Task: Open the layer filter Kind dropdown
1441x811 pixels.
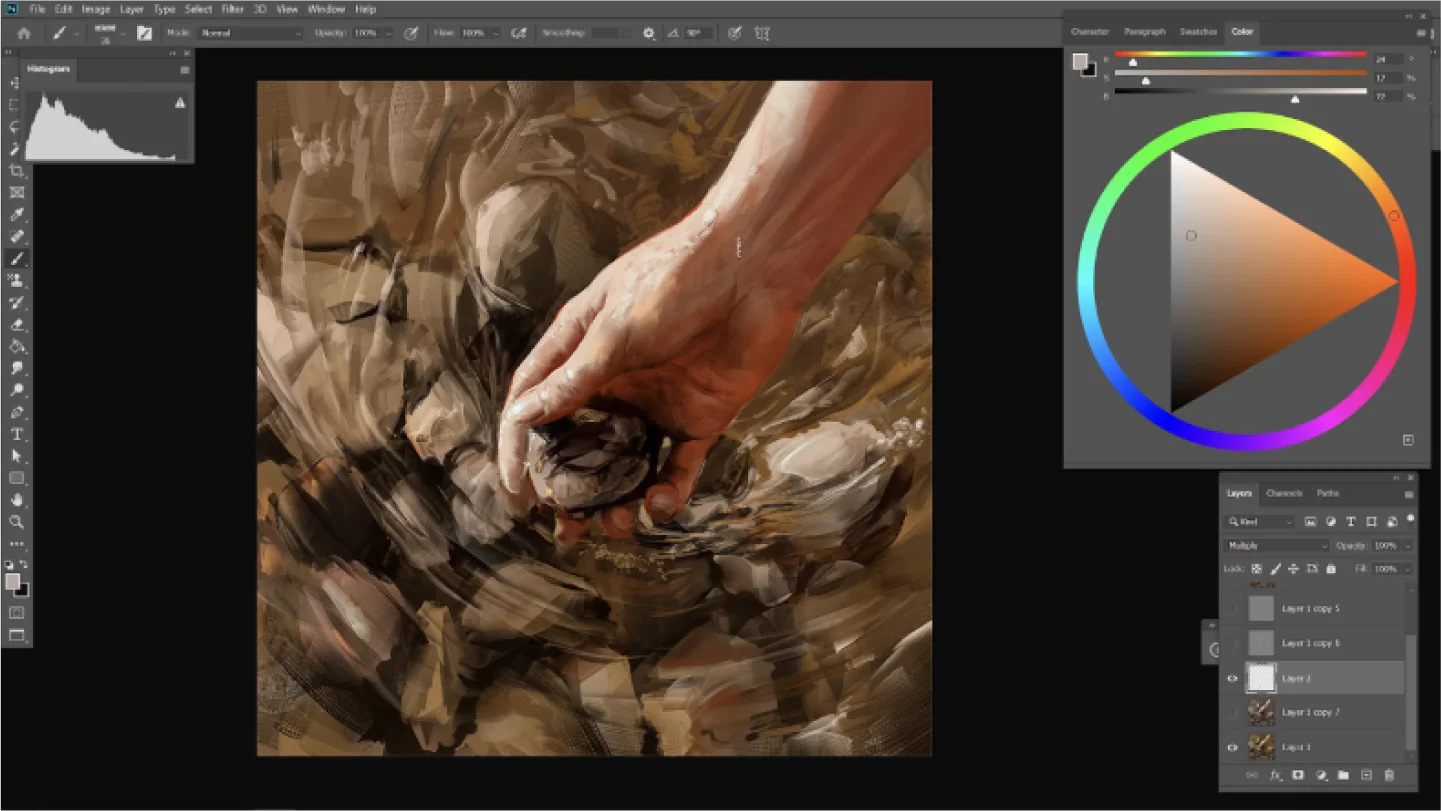Action: [x=1261, y=522]
